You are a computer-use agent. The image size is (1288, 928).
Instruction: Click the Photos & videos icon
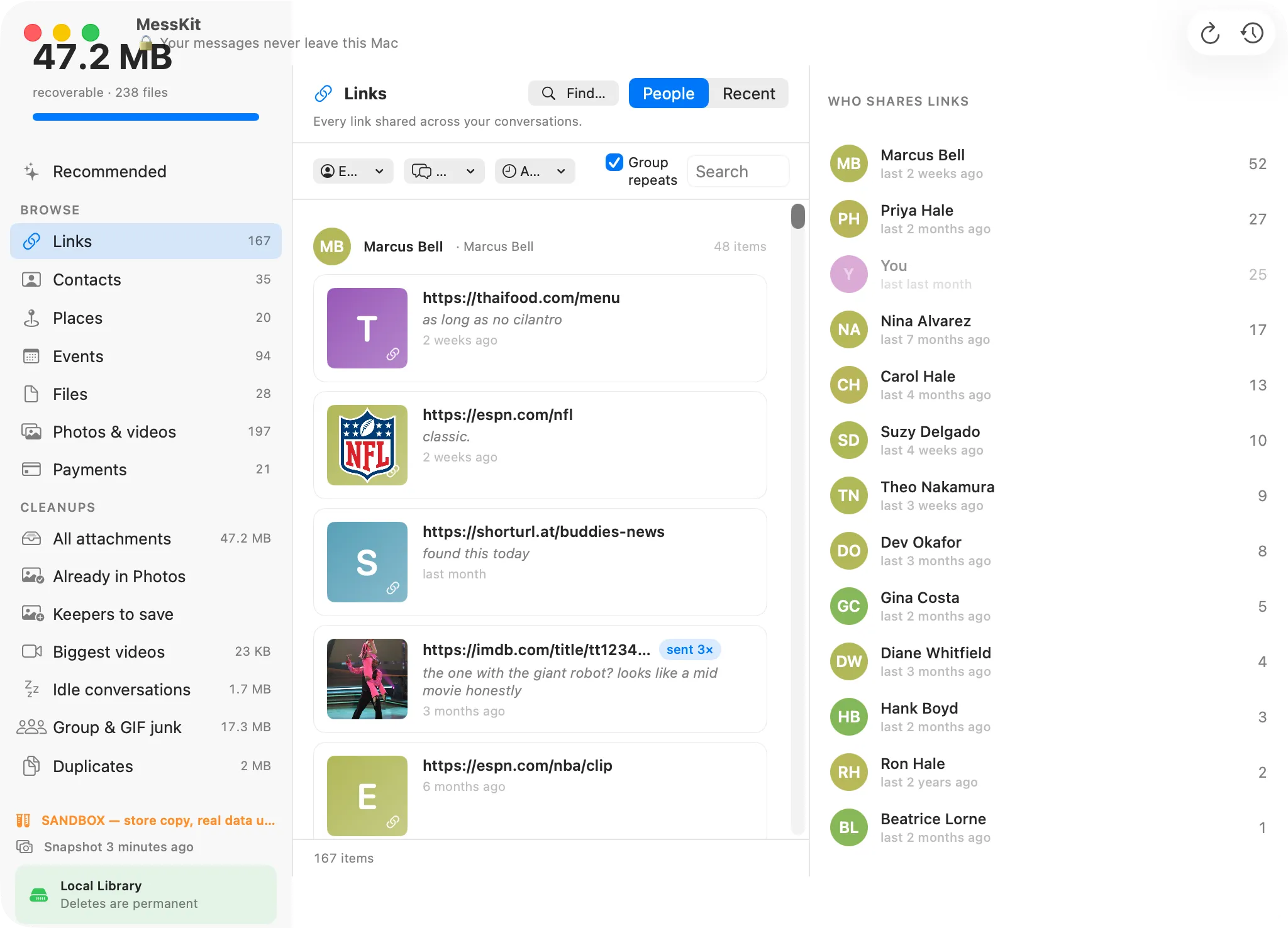[x=31, y=432]
